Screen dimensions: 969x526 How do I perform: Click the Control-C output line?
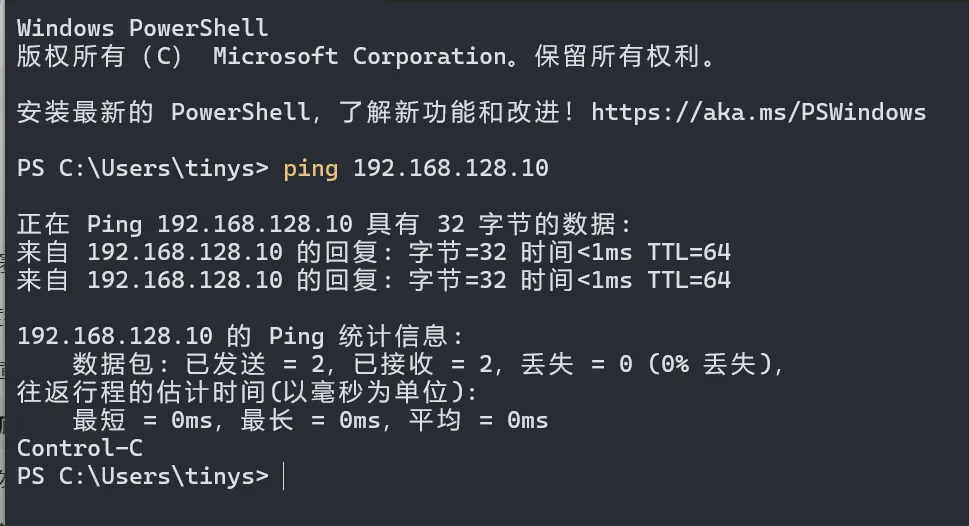(80, 448)
